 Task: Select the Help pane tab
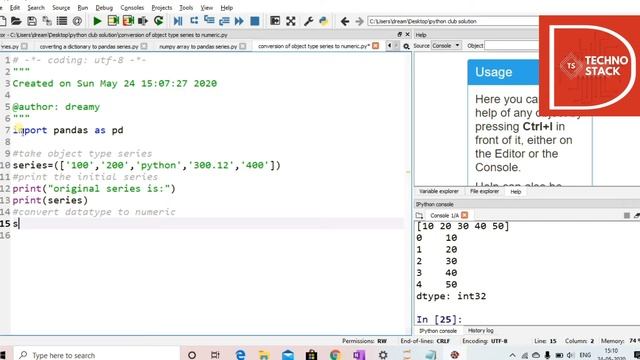pyautogui.click(x=516, y=192)
